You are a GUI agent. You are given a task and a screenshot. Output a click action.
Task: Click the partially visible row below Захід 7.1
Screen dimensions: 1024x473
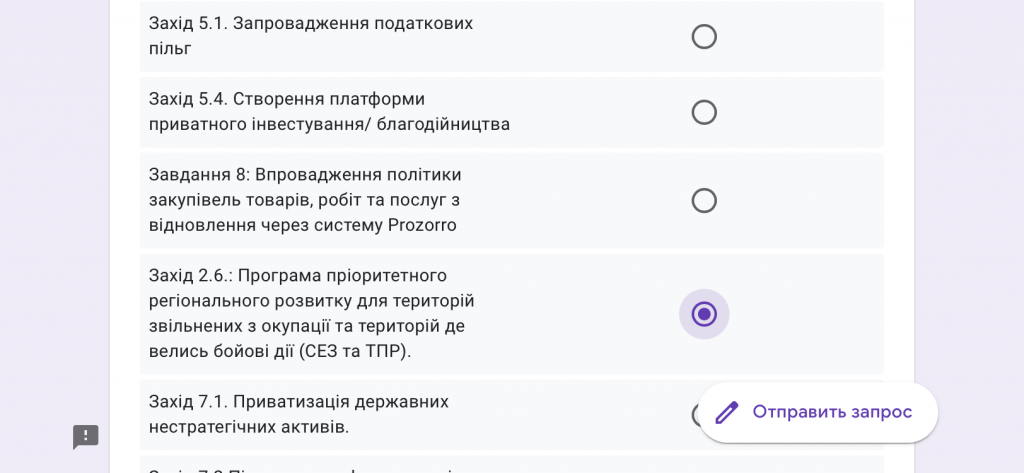click(511, 465)
